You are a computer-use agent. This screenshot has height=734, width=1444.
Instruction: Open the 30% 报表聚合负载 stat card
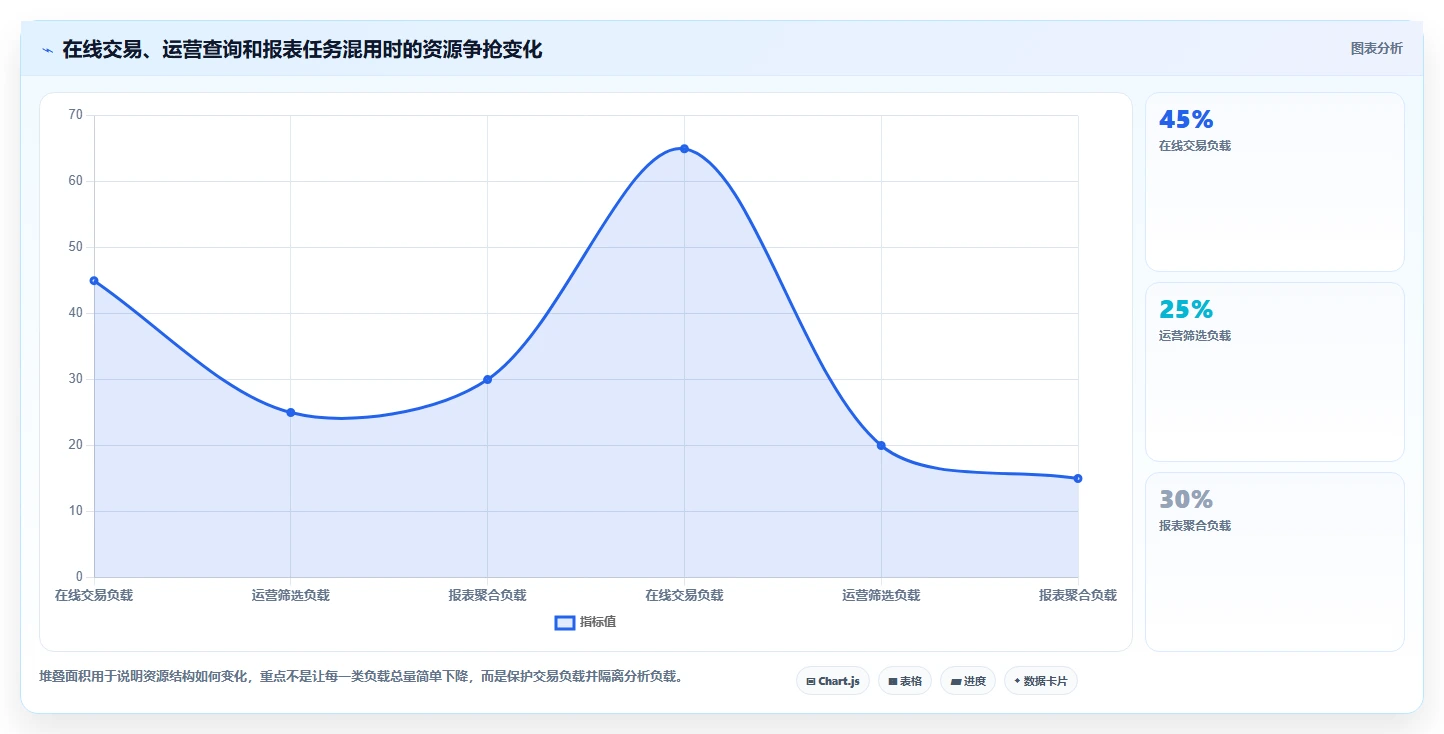pyautogui.click(x=1275, y=562)
